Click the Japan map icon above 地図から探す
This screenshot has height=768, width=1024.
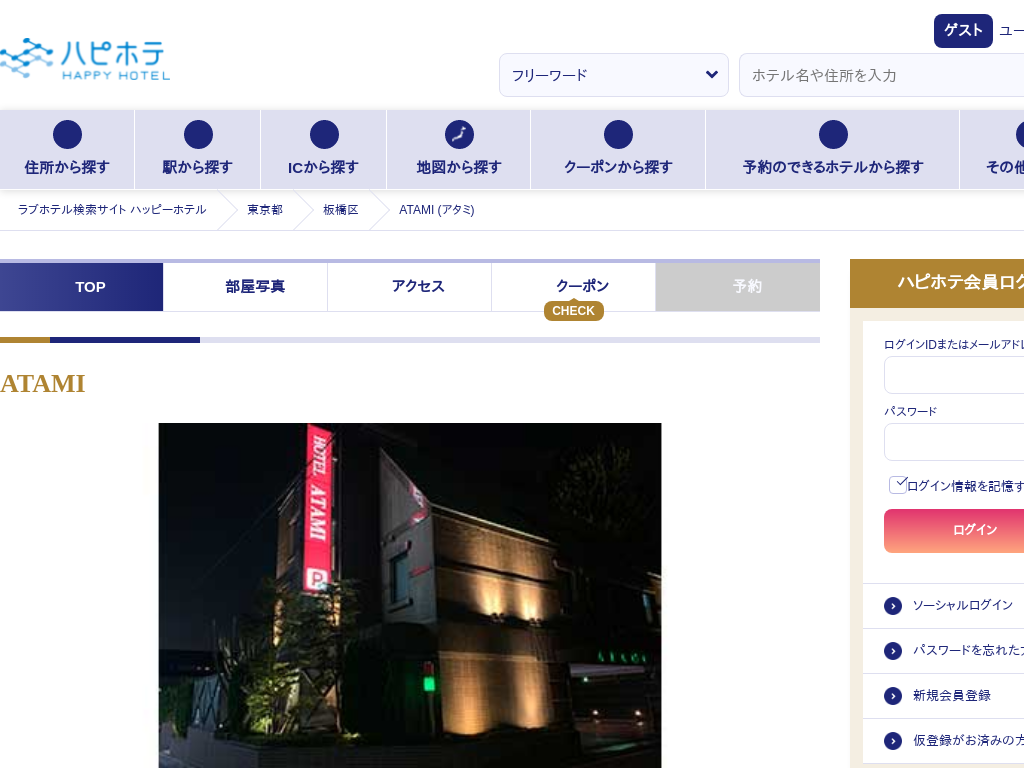pyautogui.click(x=459, y=135)
